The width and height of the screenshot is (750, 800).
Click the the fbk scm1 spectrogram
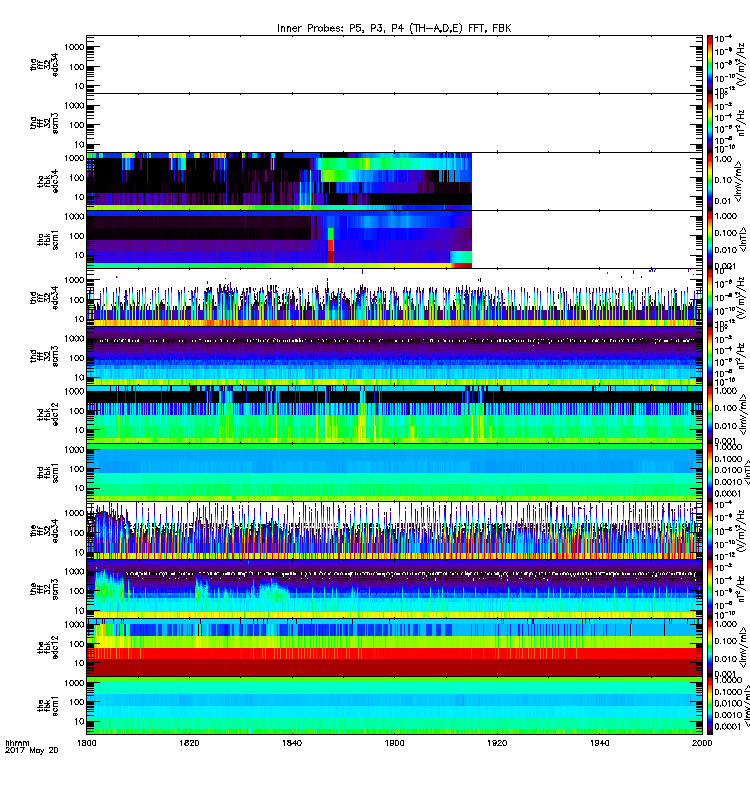click(394, 706)
